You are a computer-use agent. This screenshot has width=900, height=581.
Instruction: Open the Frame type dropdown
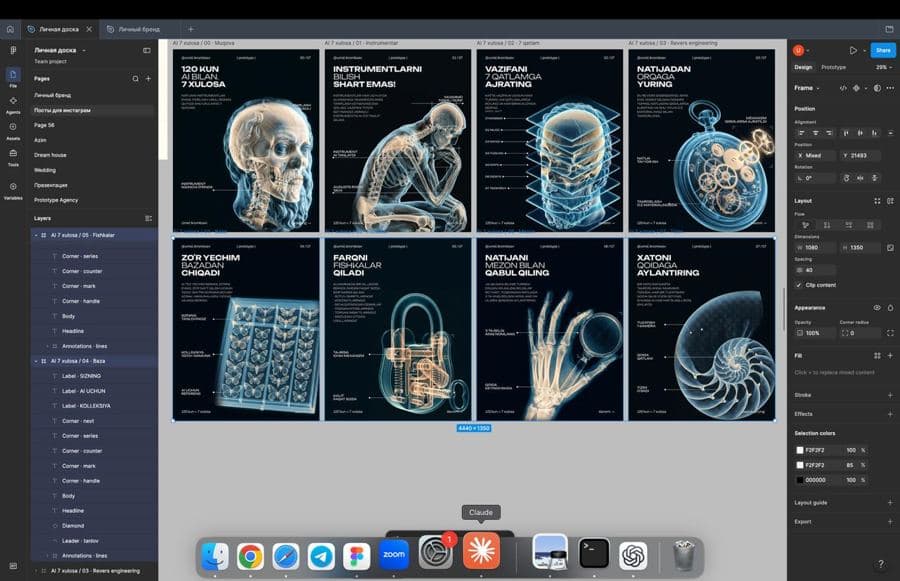807,88
